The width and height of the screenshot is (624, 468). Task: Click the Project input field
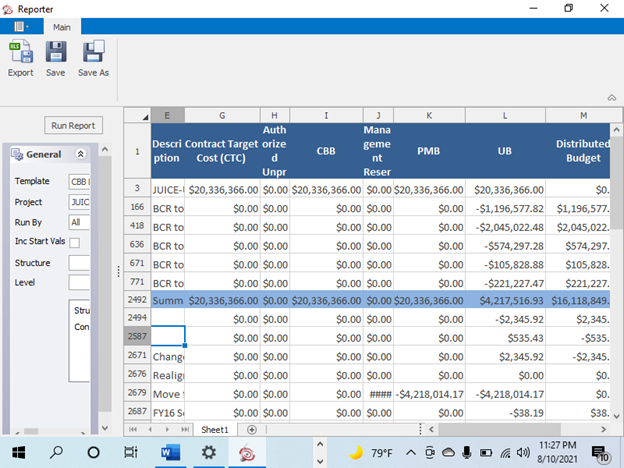pos(80,202)
